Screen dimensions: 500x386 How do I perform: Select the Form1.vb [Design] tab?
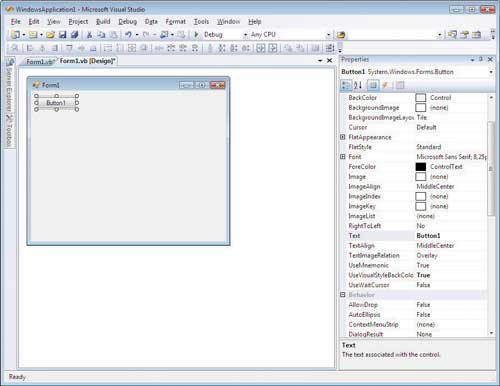click(x=87, y=61)
